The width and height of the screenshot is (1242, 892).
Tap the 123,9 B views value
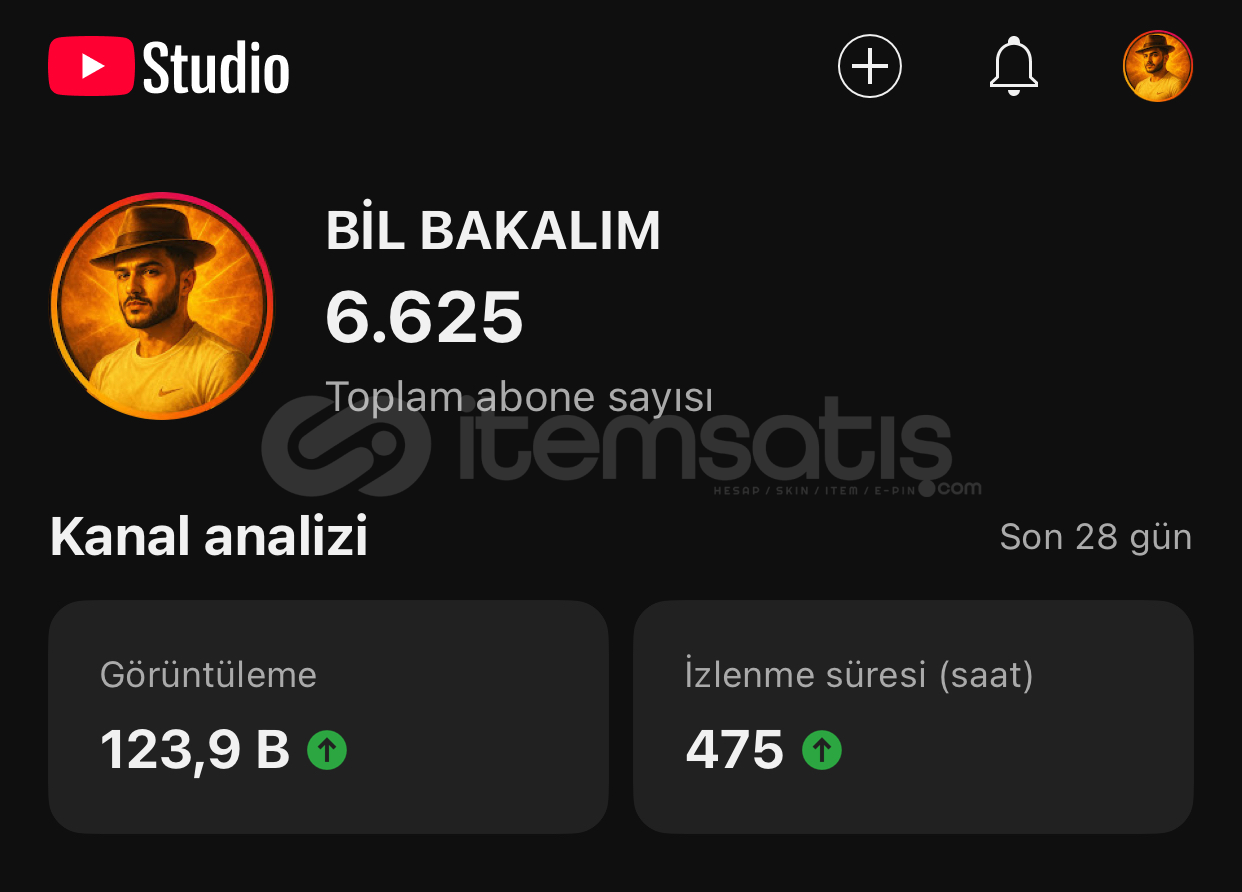(x=195, y=750)
